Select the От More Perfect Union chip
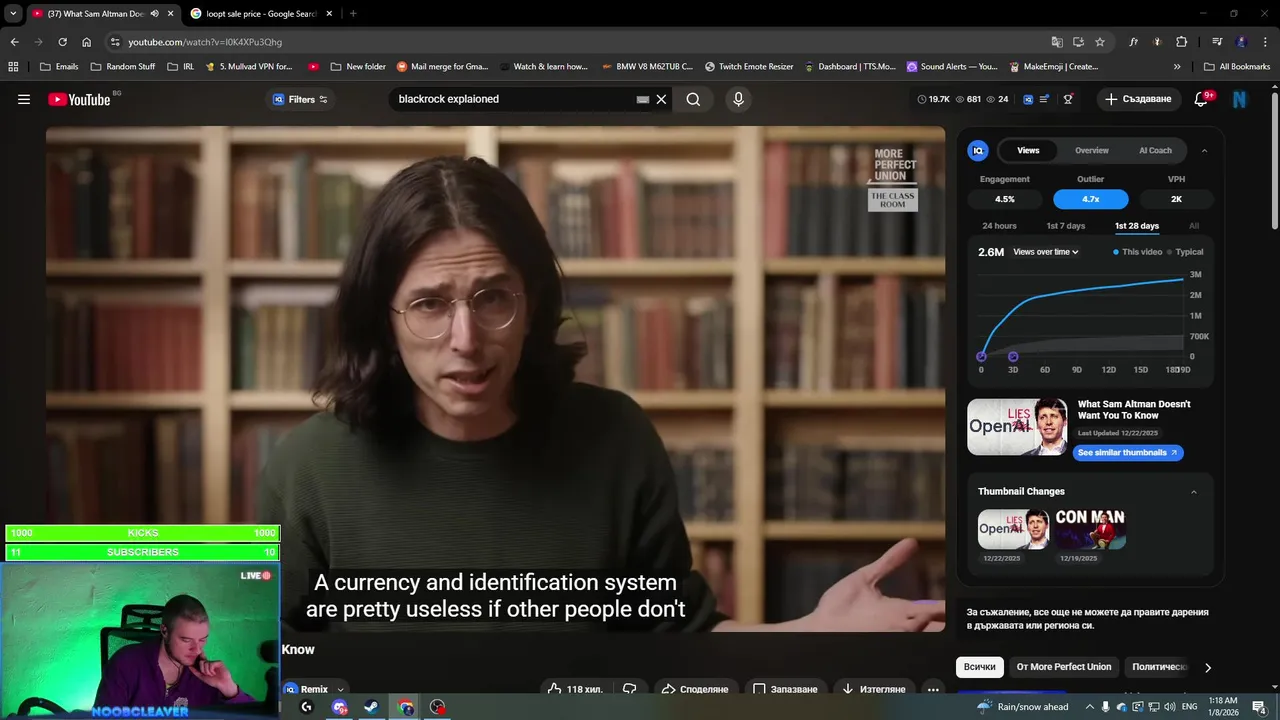This screenshot has width=1280, height=720. tap(1064, 667)
